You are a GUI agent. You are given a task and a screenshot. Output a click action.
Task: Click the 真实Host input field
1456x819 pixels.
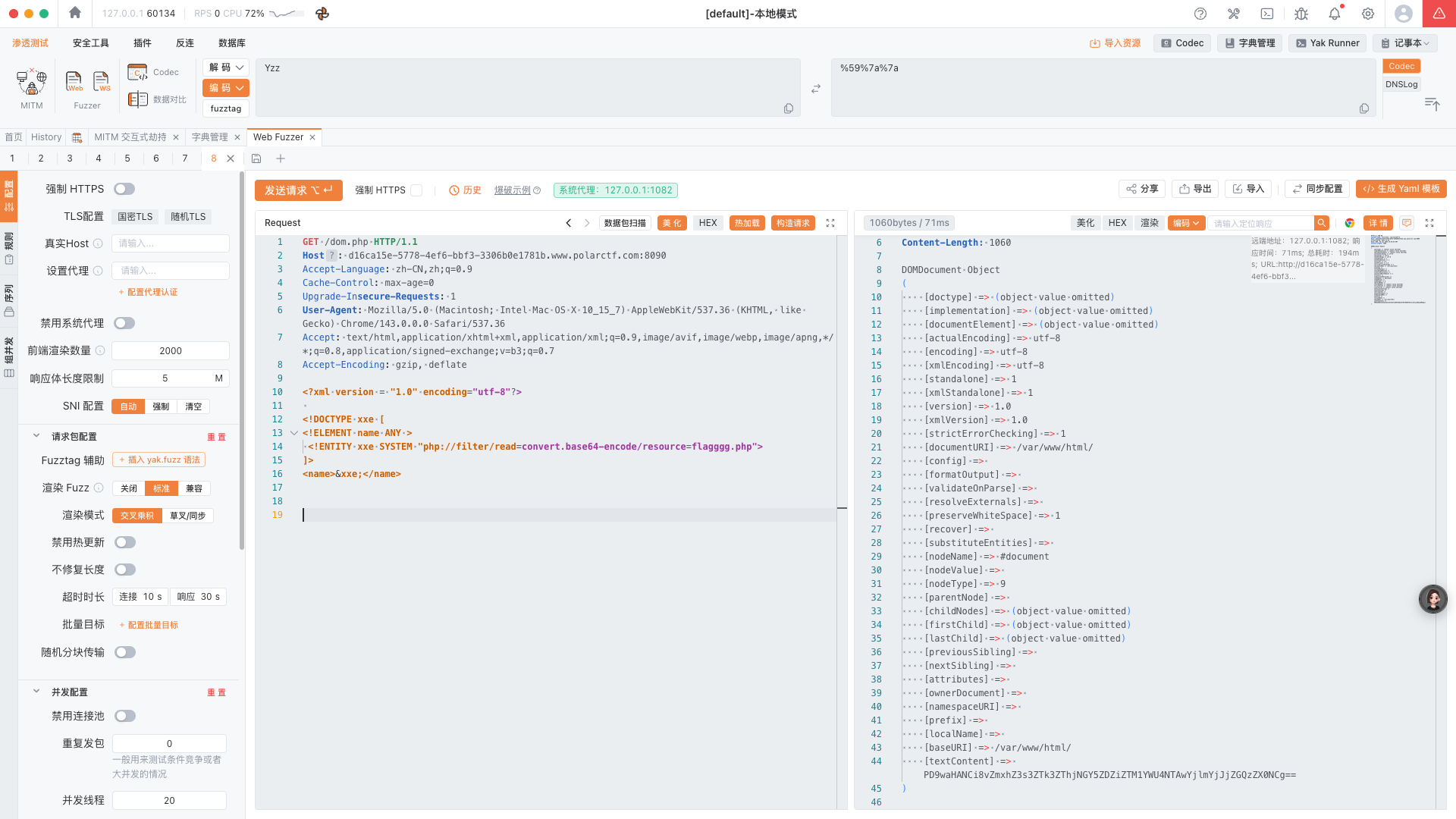click(171, 243)
